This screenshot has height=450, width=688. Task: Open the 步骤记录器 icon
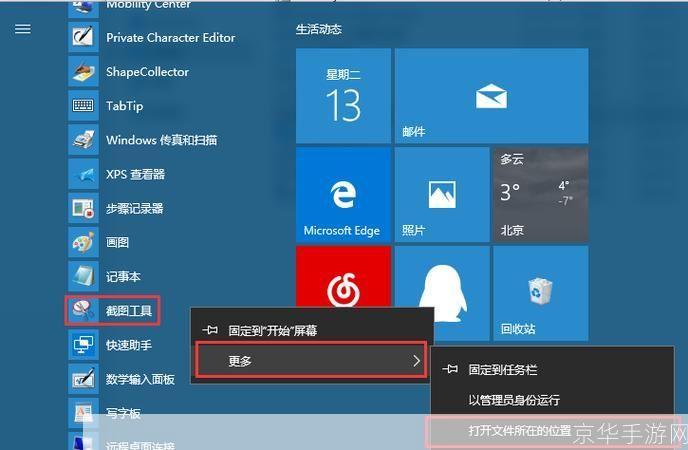(x=83, y=208)
